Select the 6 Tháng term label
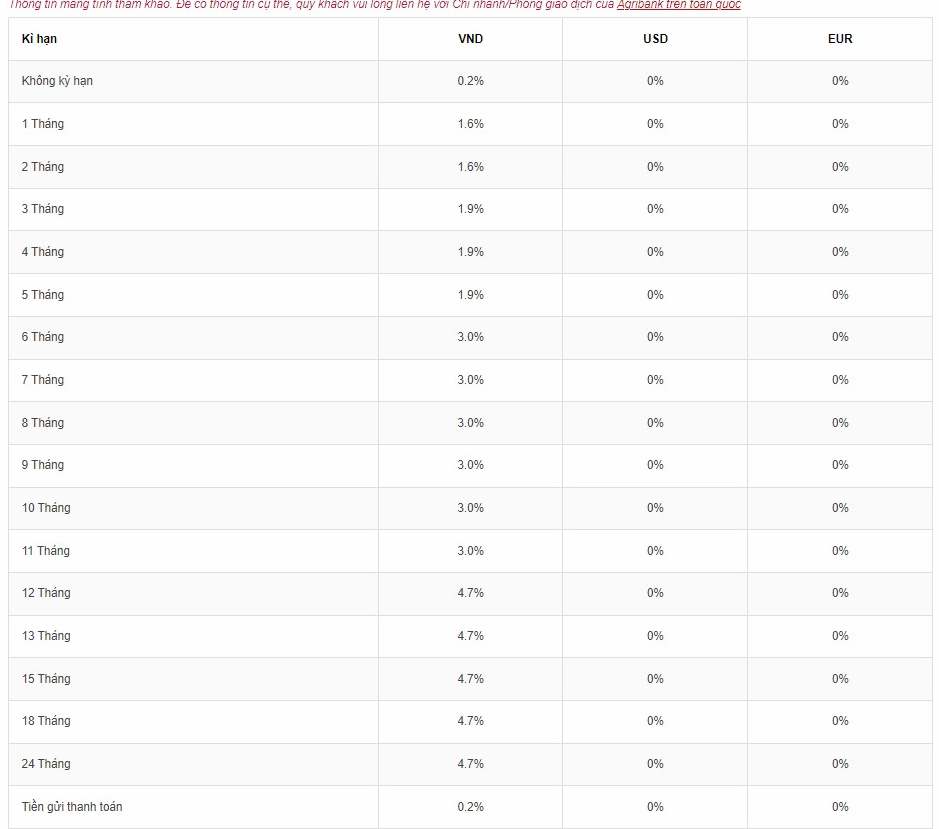 [43, 337]
